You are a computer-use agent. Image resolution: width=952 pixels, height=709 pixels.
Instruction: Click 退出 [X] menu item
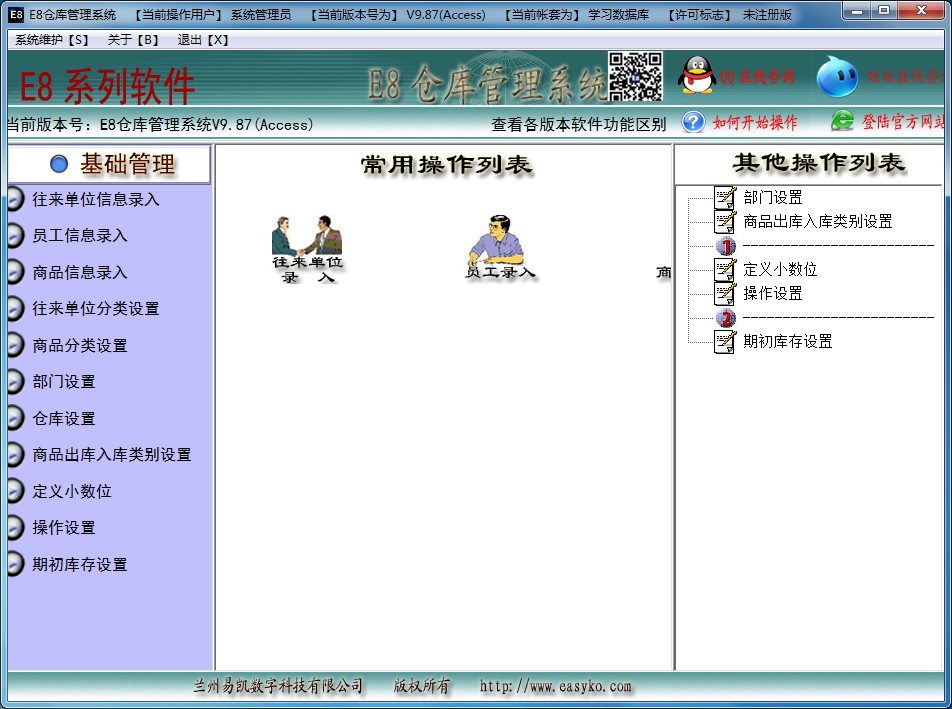click(203, 40)
